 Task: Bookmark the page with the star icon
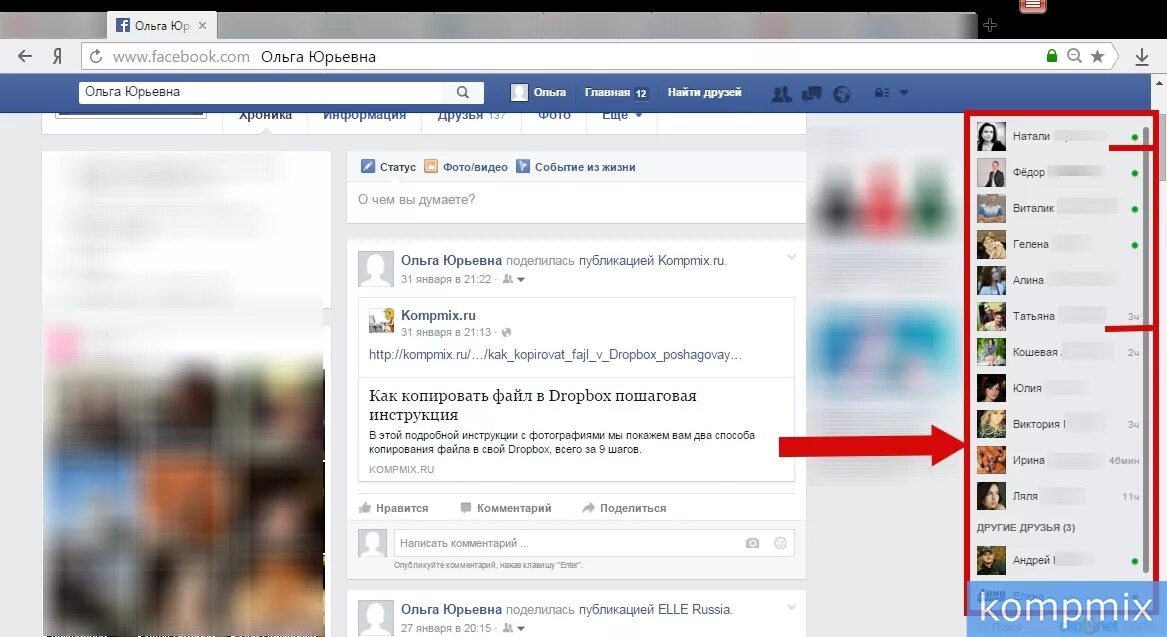(x=1097, y=56)
